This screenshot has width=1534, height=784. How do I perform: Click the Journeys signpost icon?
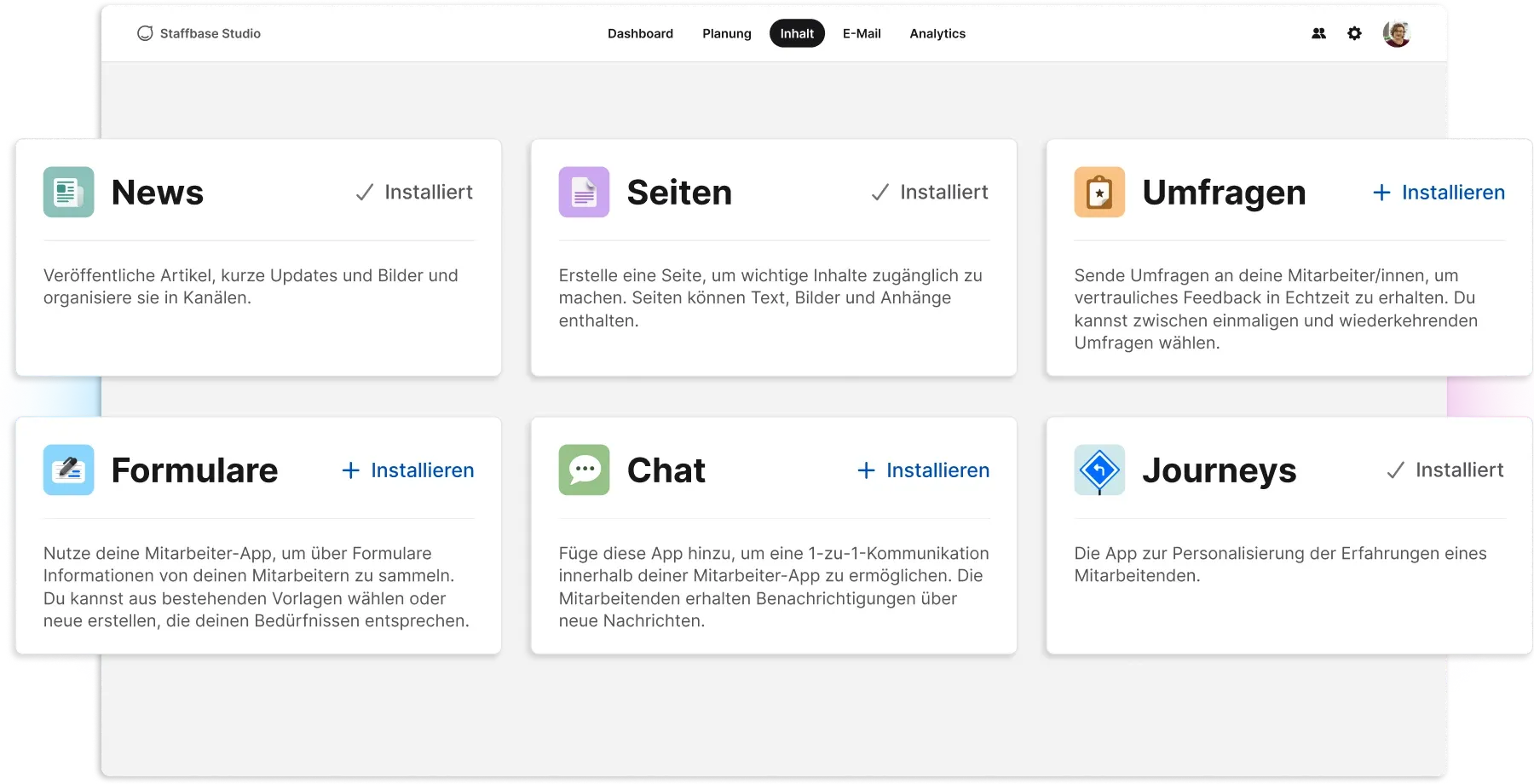tap(1099, 470)
